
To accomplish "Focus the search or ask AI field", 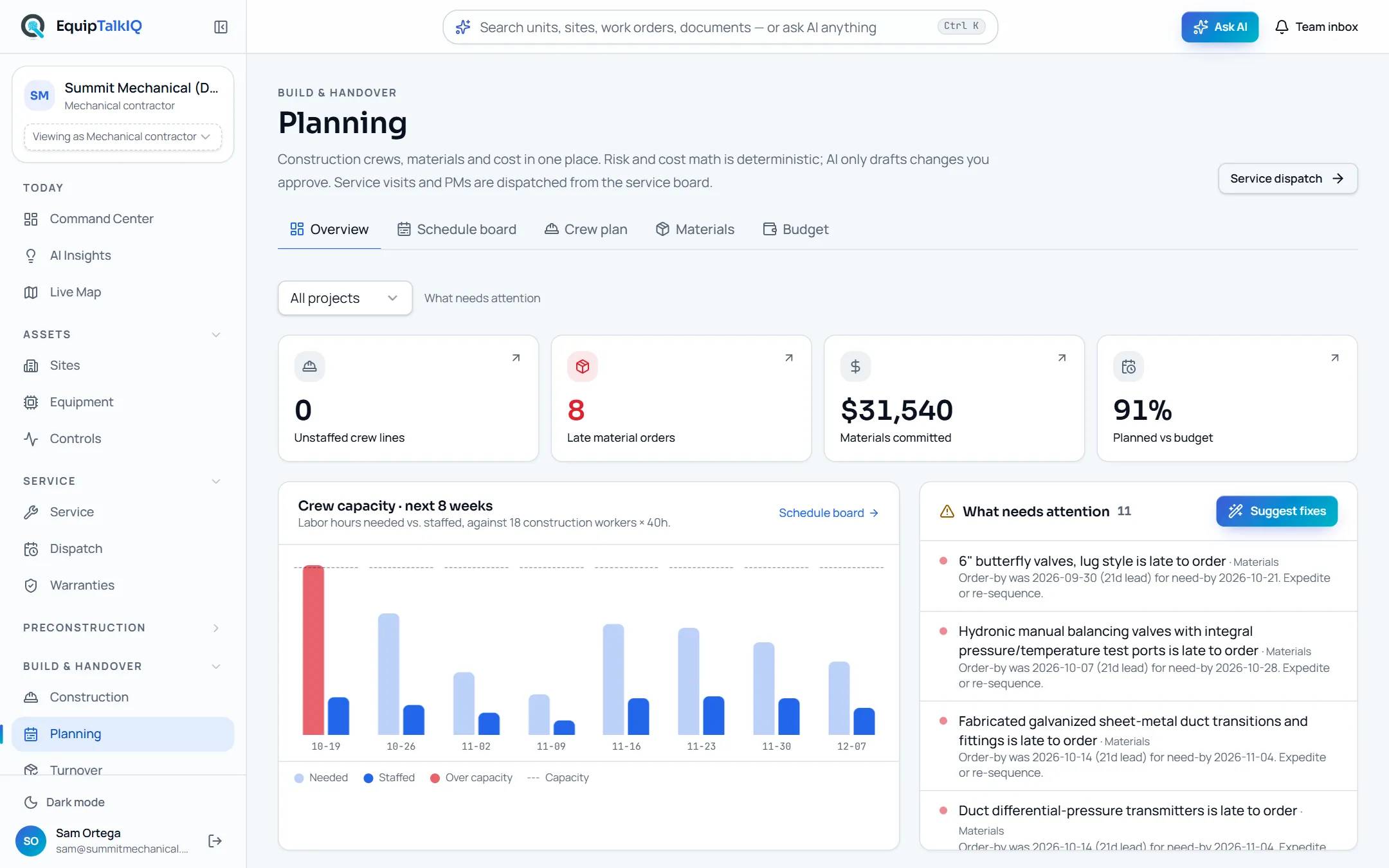I will coord(720,27).
